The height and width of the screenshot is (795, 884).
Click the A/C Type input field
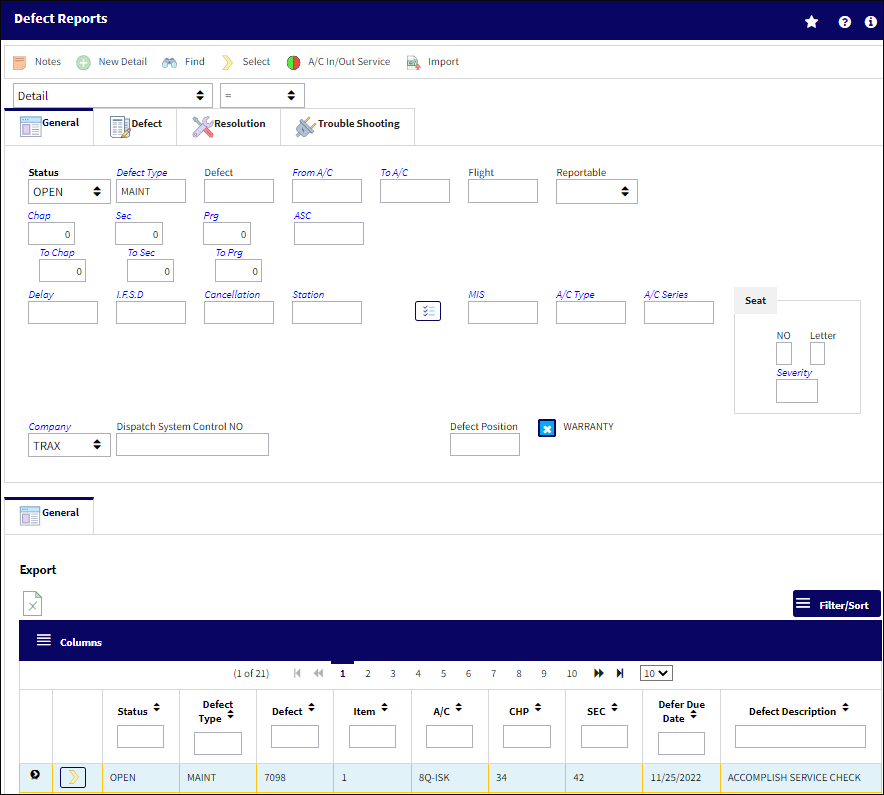591,312
